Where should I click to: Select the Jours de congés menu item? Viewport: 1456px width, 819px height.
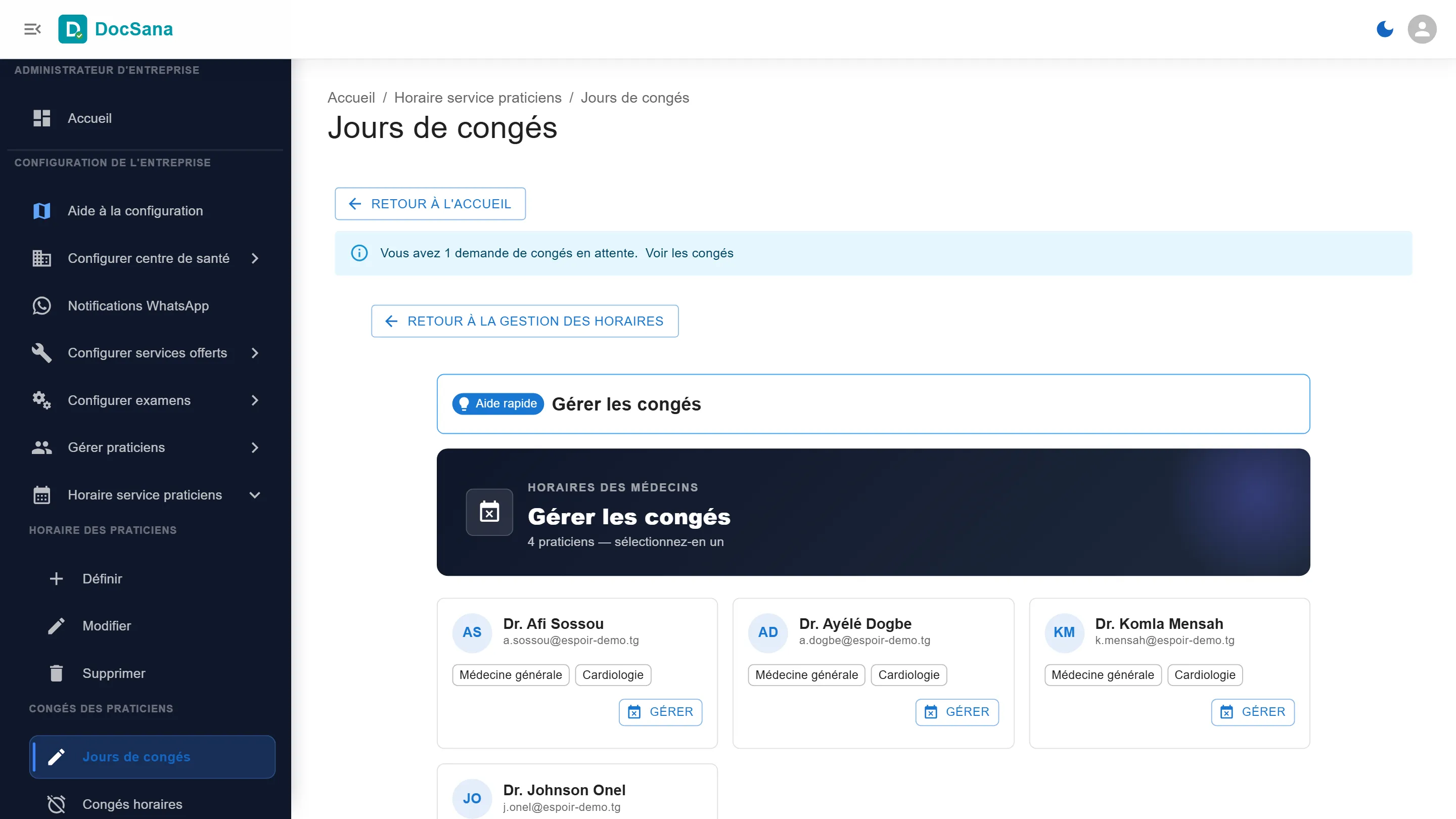152,757
